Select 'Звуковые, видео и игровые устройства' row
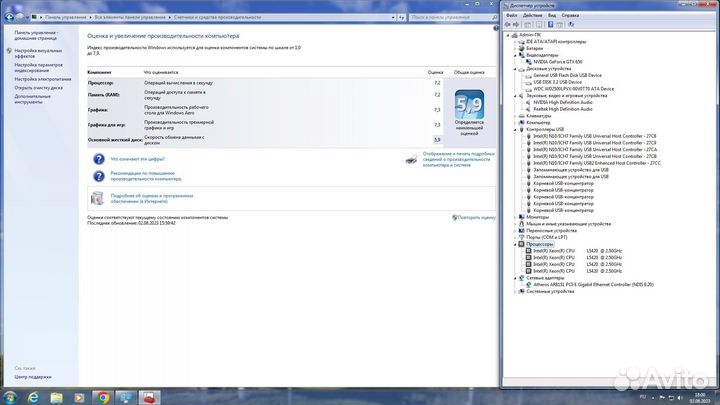Image resolution: width=720 pixels, height=405 pixels. tap(567, 96)
